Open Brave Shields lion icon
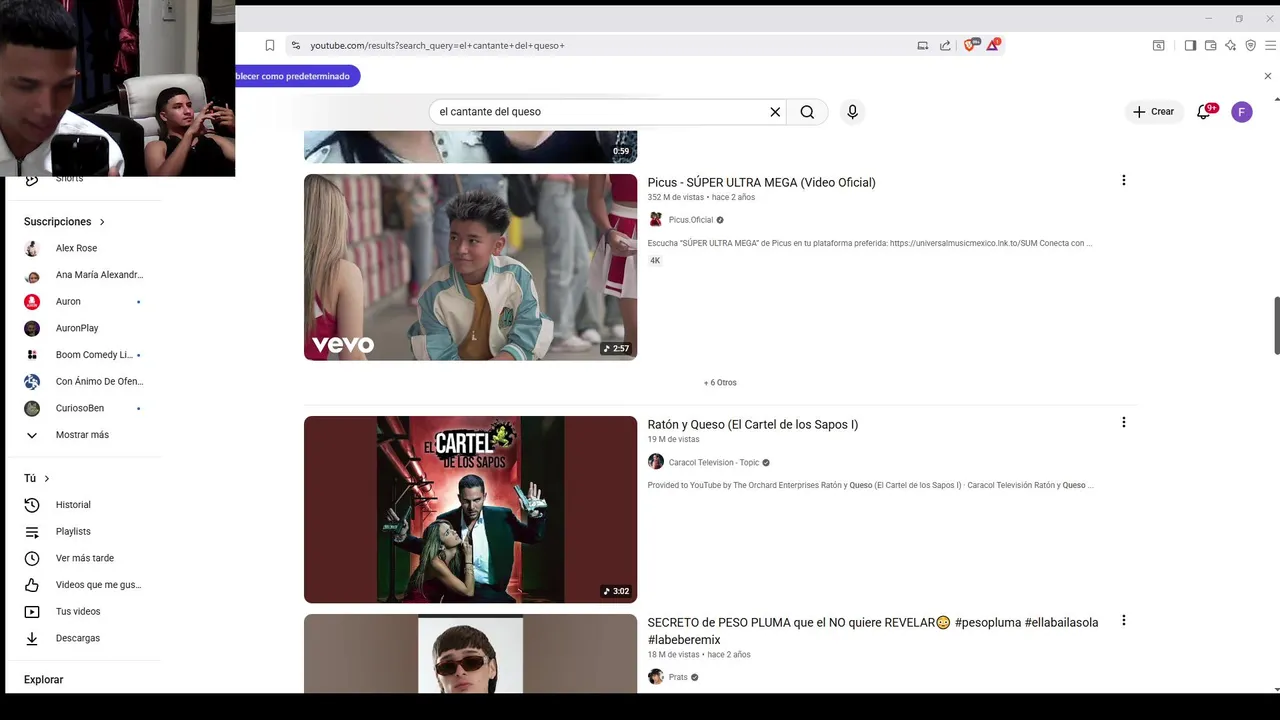This screenshot has height=720, width=1280. click(x=970, y=45)
